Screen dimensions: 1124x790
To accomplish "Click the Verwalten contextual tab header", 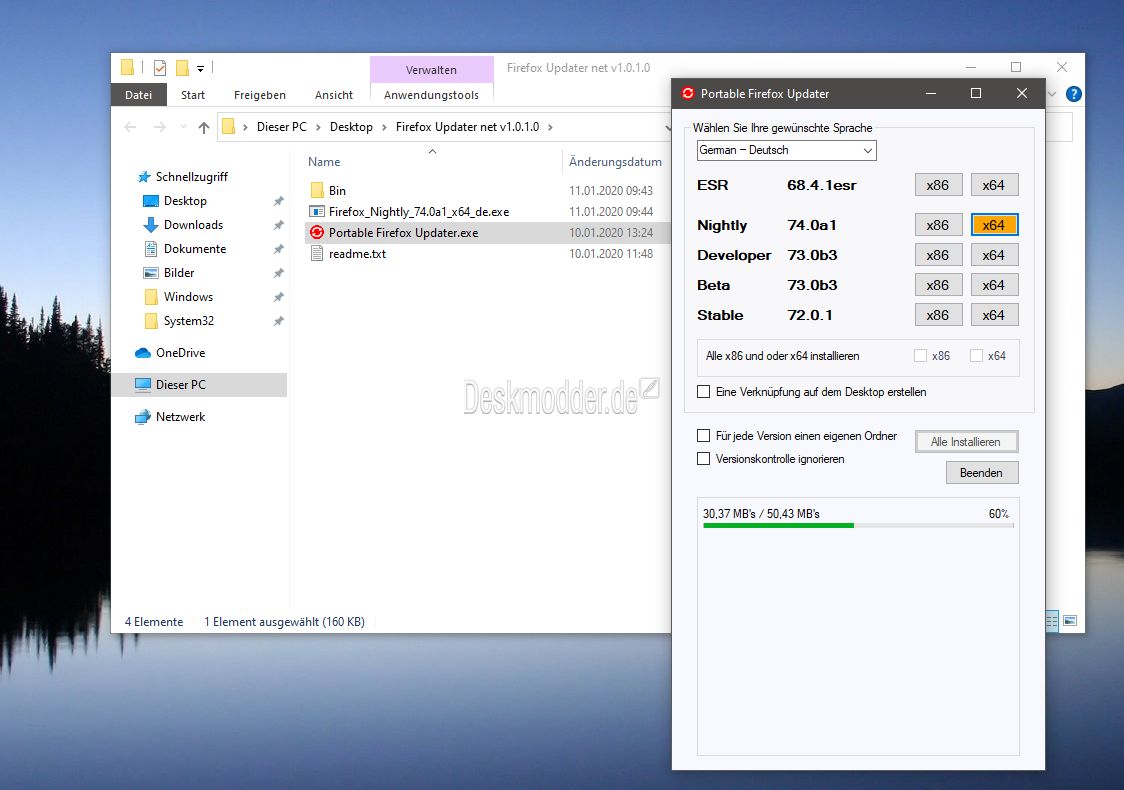I will (432, 70).
